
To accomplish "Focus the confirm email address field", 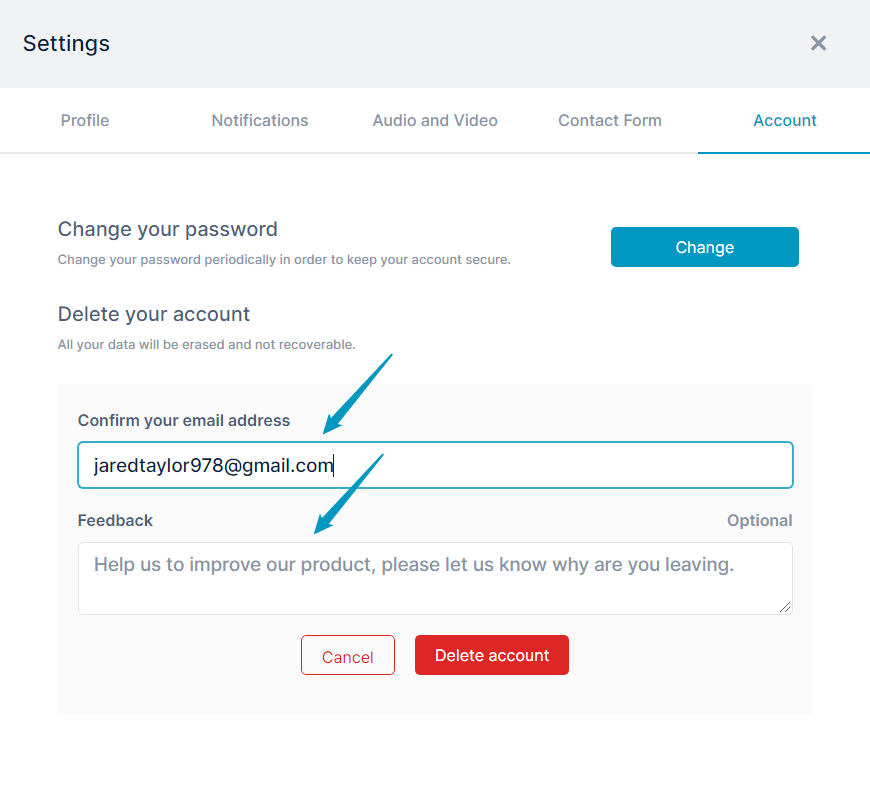I will [436, 465].
